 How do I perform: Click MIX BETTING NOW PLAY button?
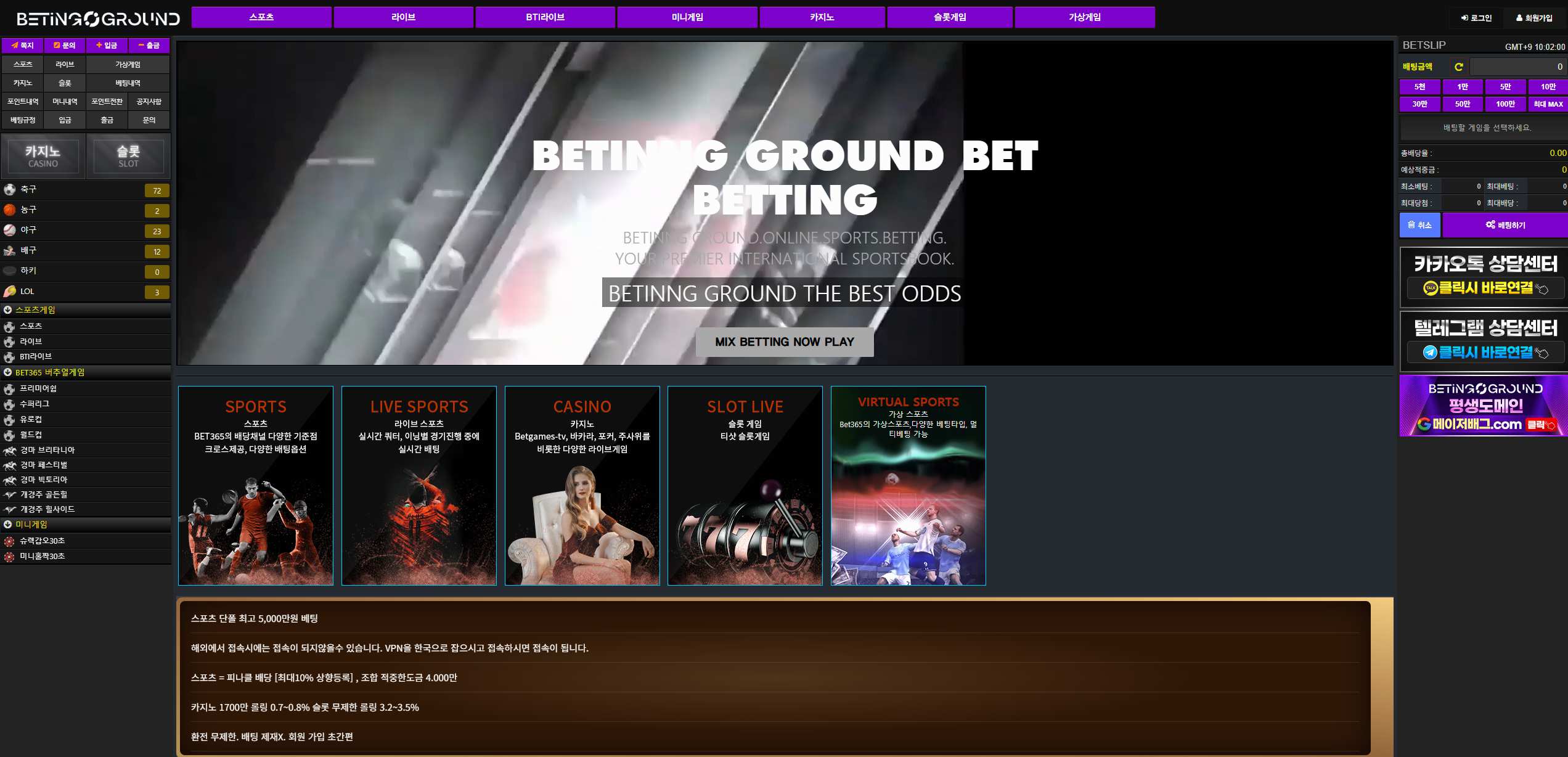(785, 342)
